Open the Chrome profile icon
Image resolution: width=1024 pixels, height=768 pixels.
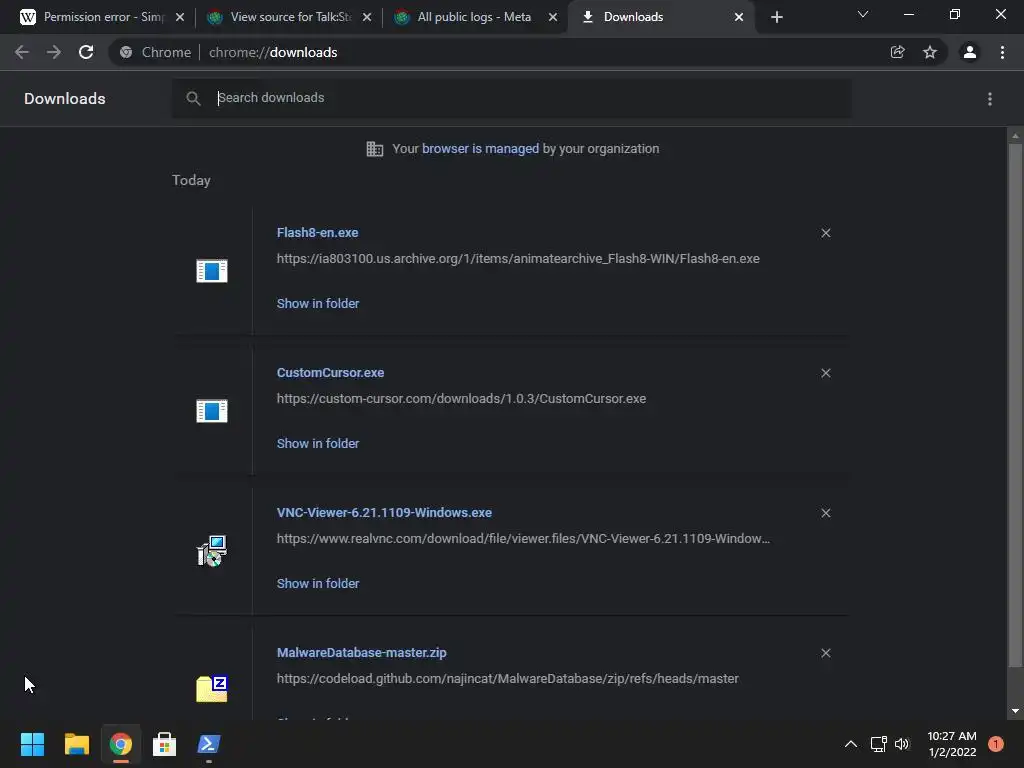point(970,52)
